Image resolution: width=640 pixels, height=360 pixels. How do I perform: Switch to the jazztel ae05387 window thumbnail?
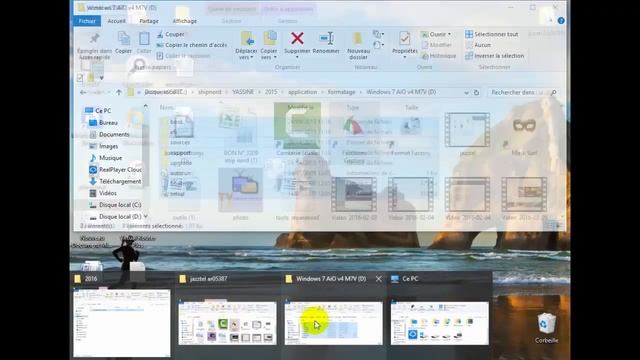(x=227, y=323)
